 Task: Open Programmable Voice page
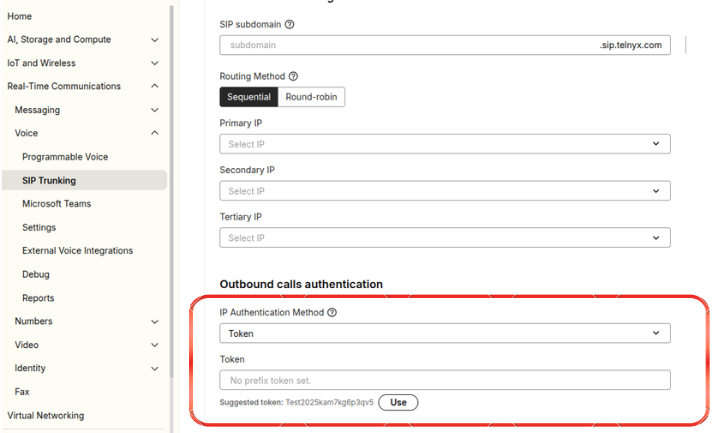[65, 157]
